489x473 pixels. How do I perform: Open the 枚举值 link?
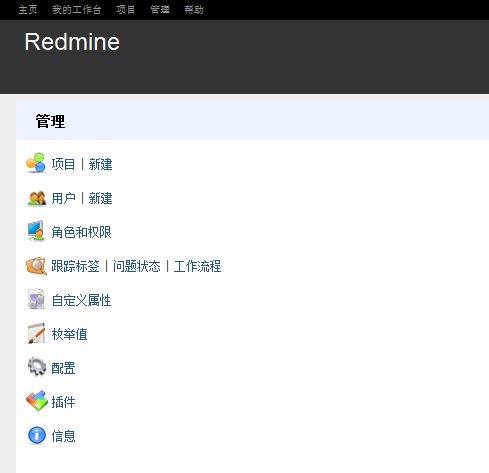[x=69, y=334]
